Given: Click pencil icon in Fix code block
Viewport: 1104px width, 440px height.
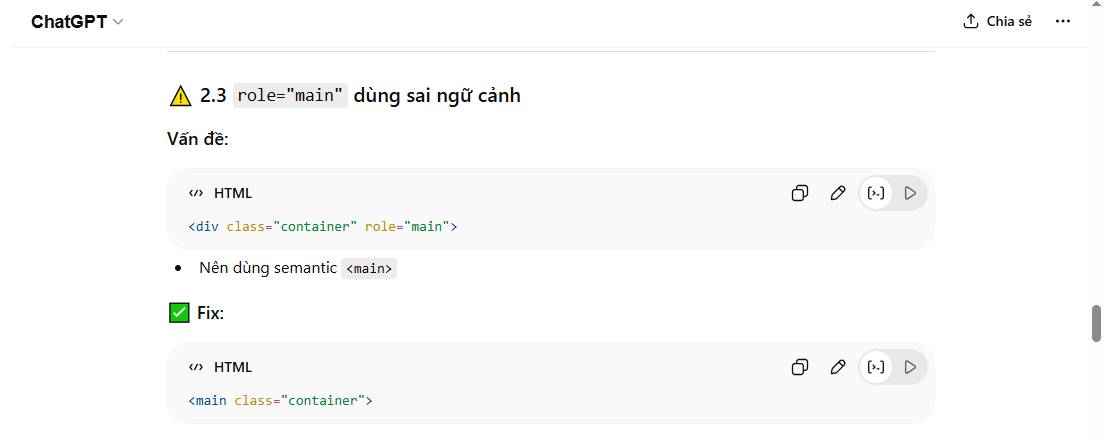Looking at the screenshot, I should 838,367.
